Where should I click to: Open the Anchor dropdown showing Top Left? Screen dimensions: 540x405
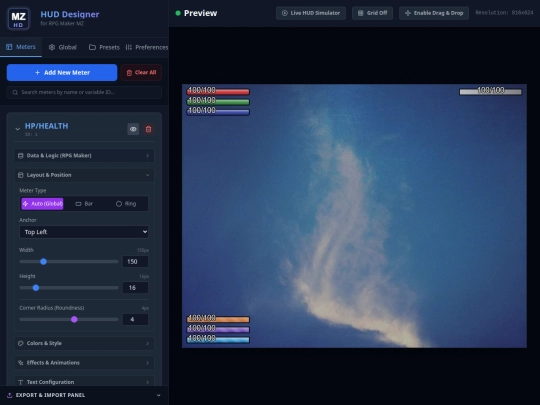pos(84,232)
